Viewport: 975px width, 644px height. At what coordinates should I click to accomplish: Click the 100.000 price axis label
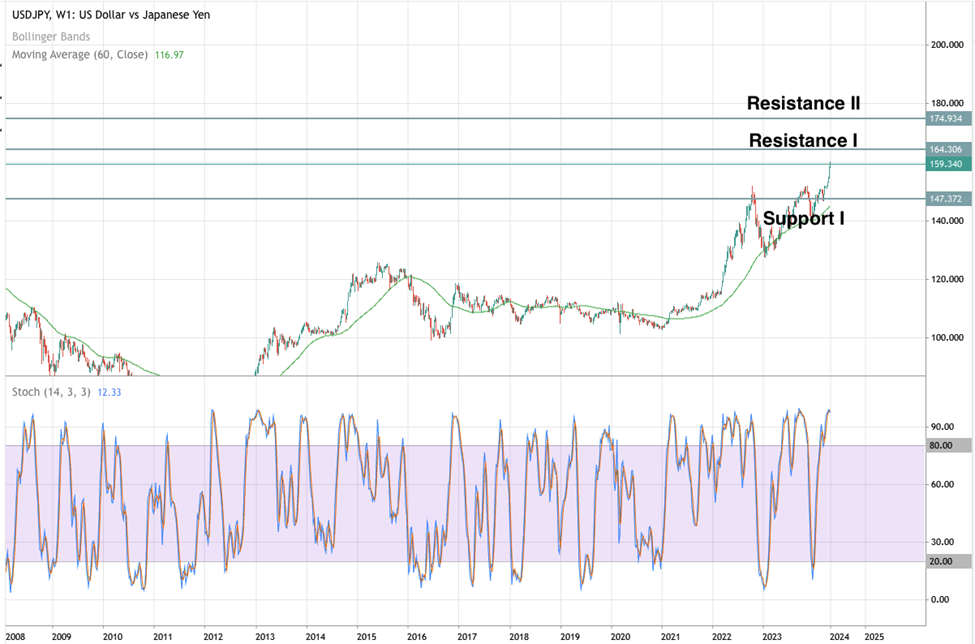pyautogui.click(x=945, y=338)
